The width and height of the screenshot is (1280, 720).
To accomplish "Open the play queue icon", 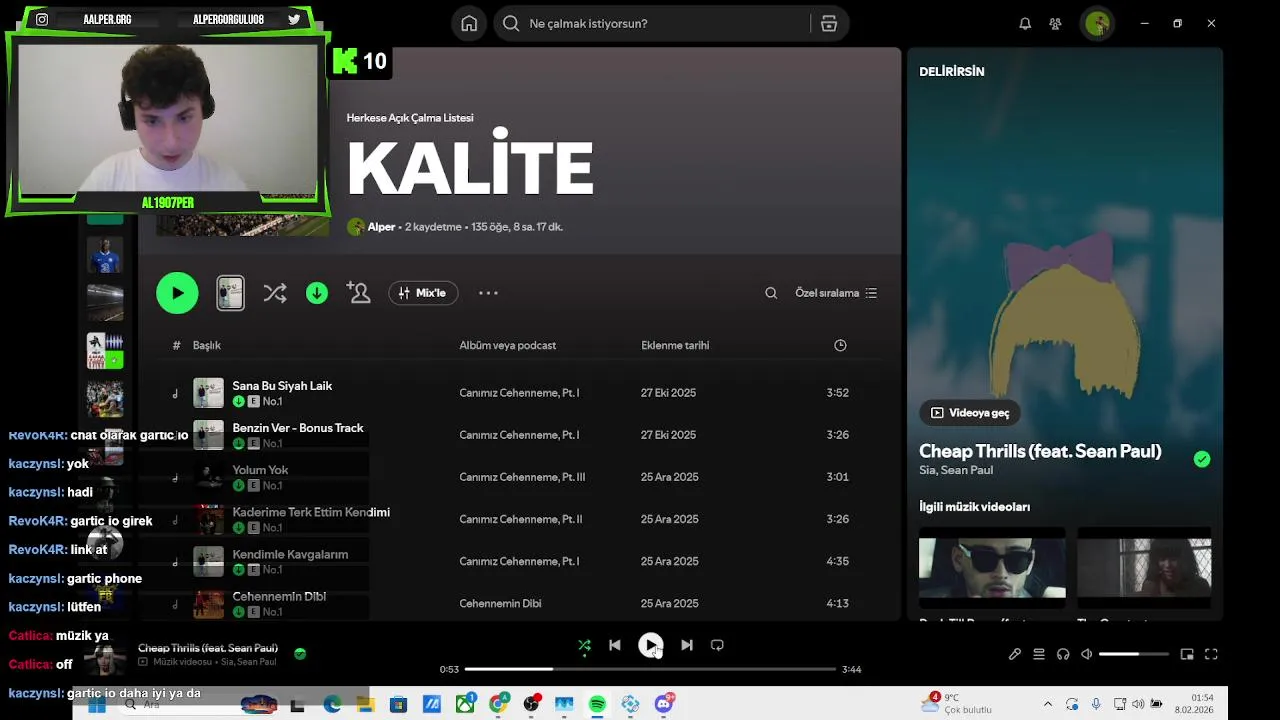I will pyautogui.click(x=1039, y=654).
